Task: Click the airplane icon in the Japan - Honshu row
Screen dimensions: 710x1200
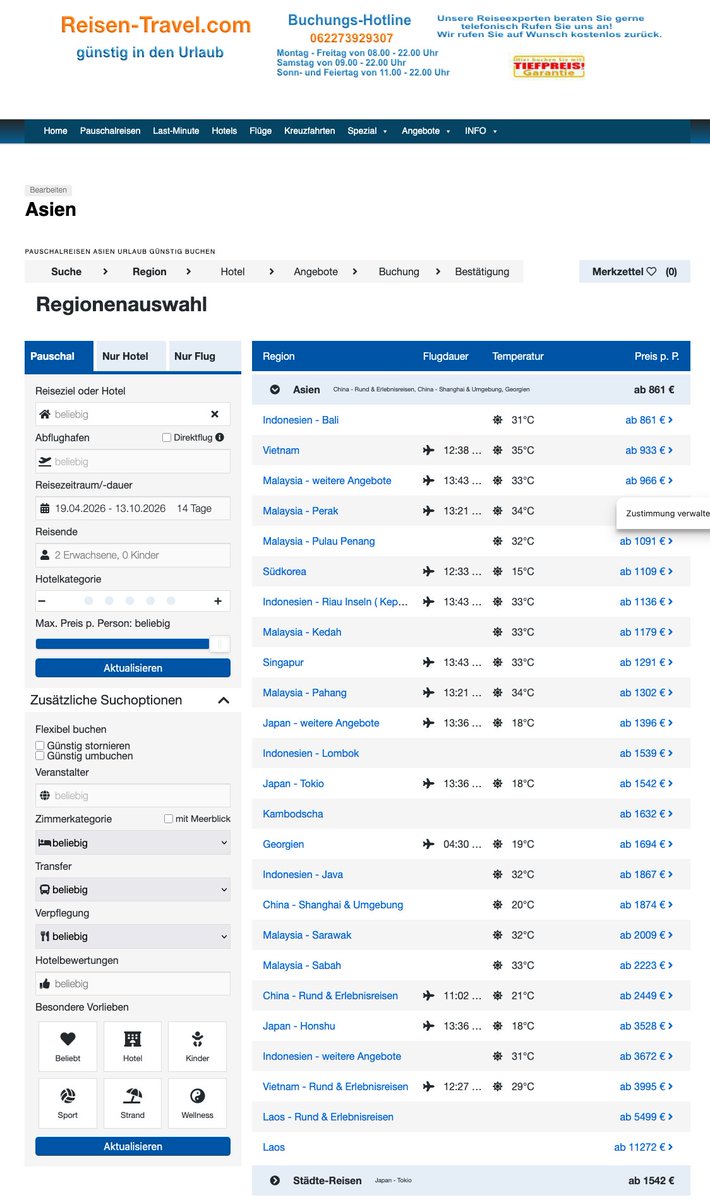Action: pos(429,1026)
